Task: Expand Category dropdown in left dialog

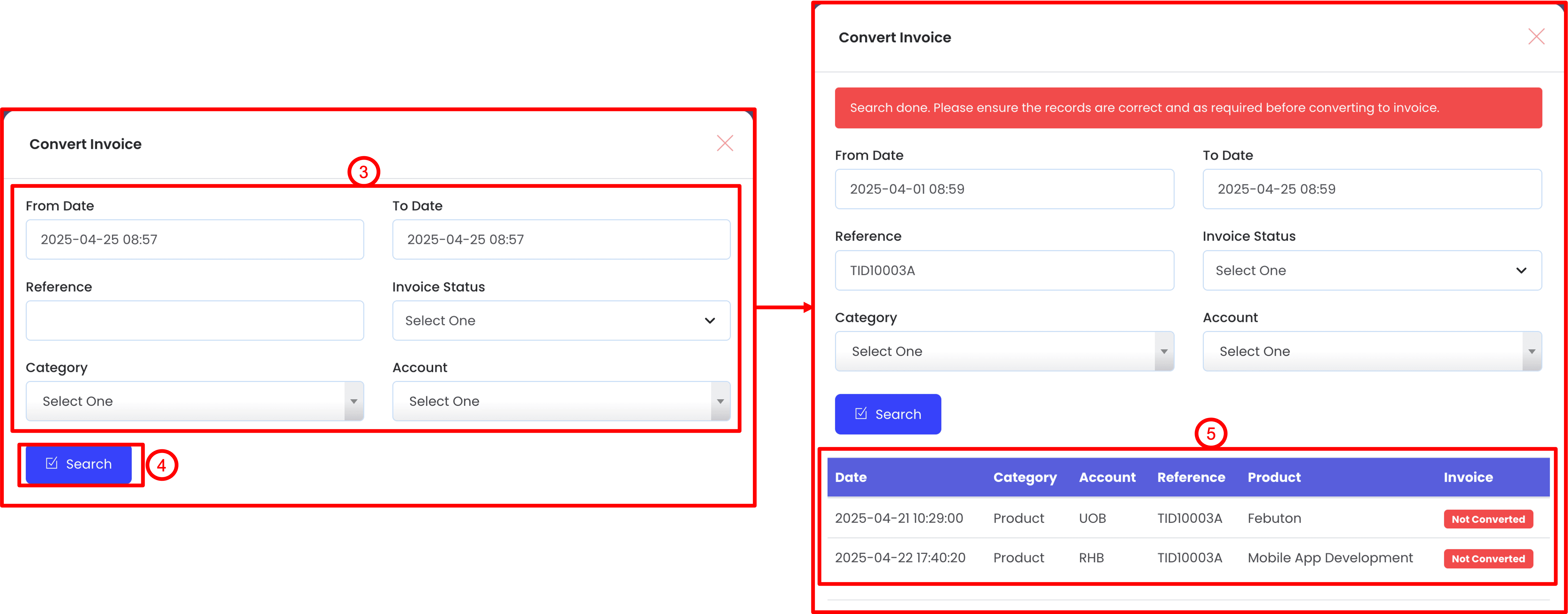Action: pyautogui.click(x=194, y=402)
